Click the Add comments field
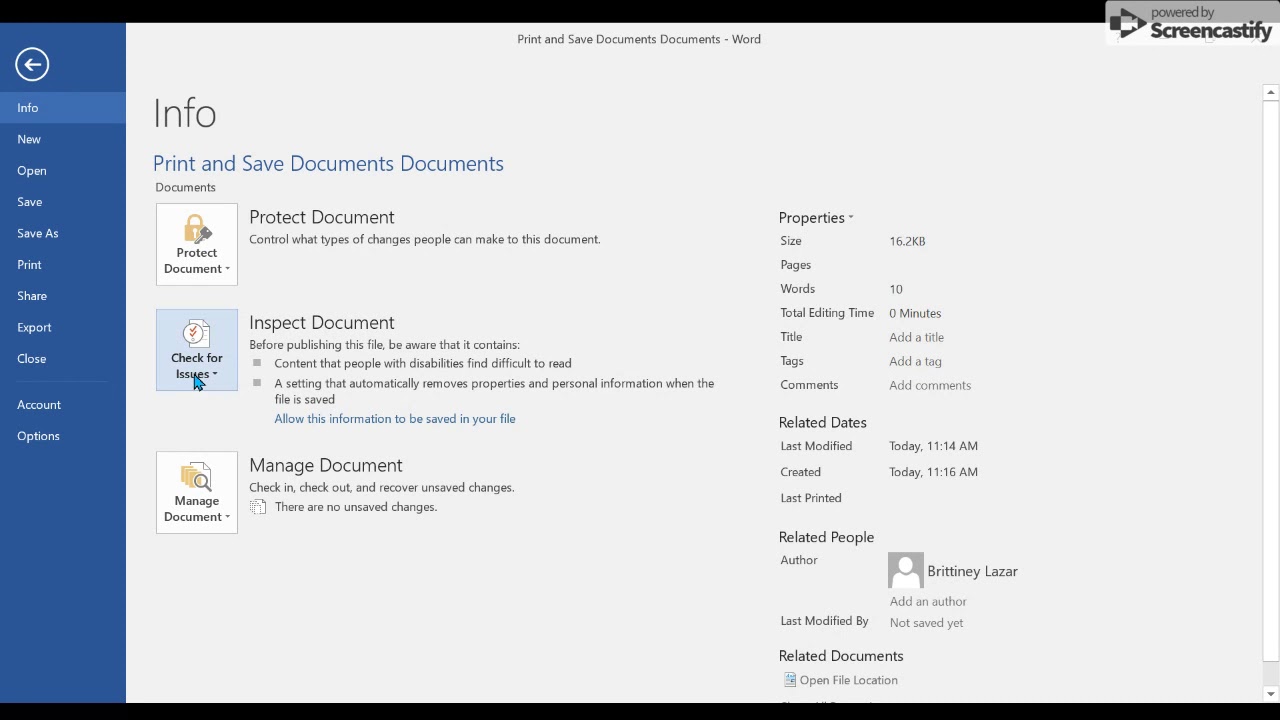 click(x=930, y=385)
